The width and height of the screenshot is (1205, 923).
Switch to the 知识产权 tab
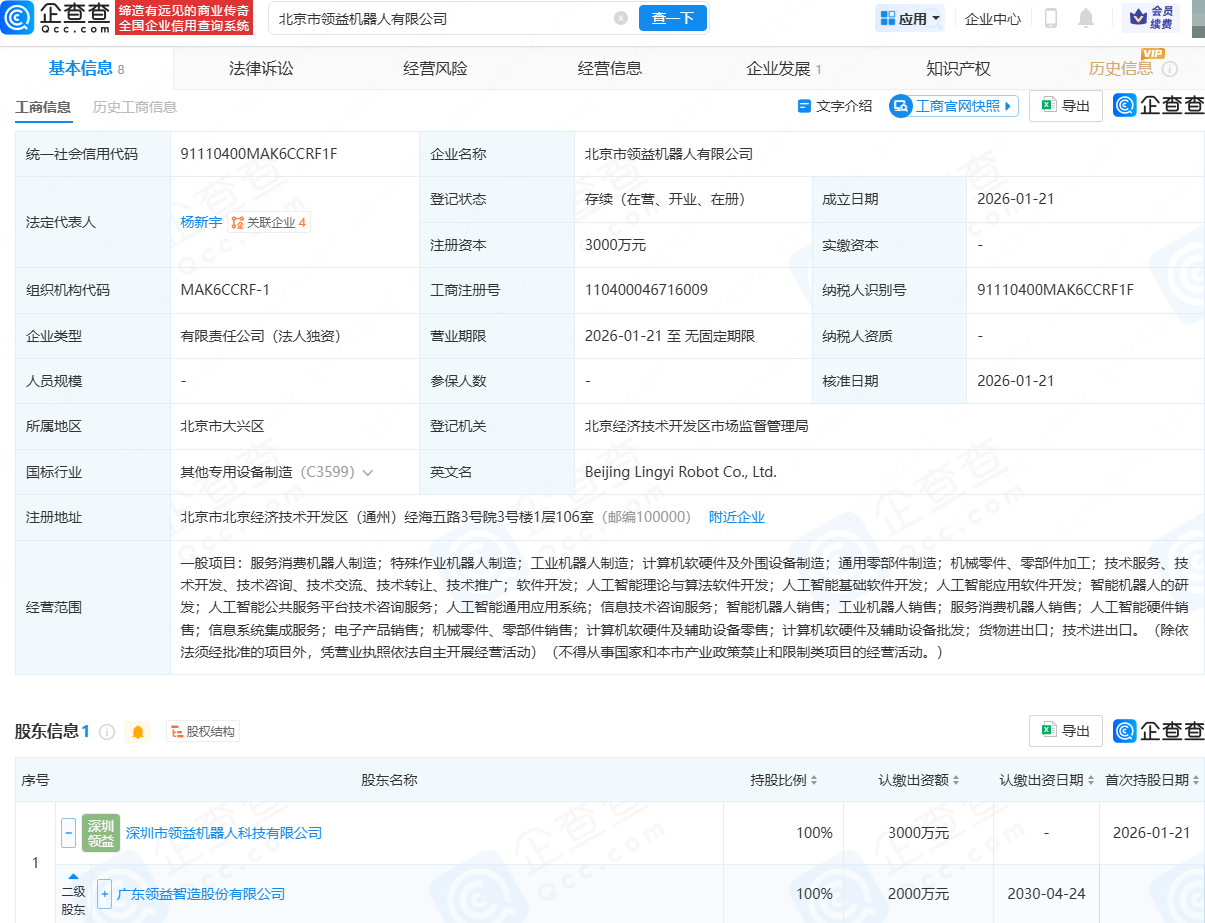(958, 68)
